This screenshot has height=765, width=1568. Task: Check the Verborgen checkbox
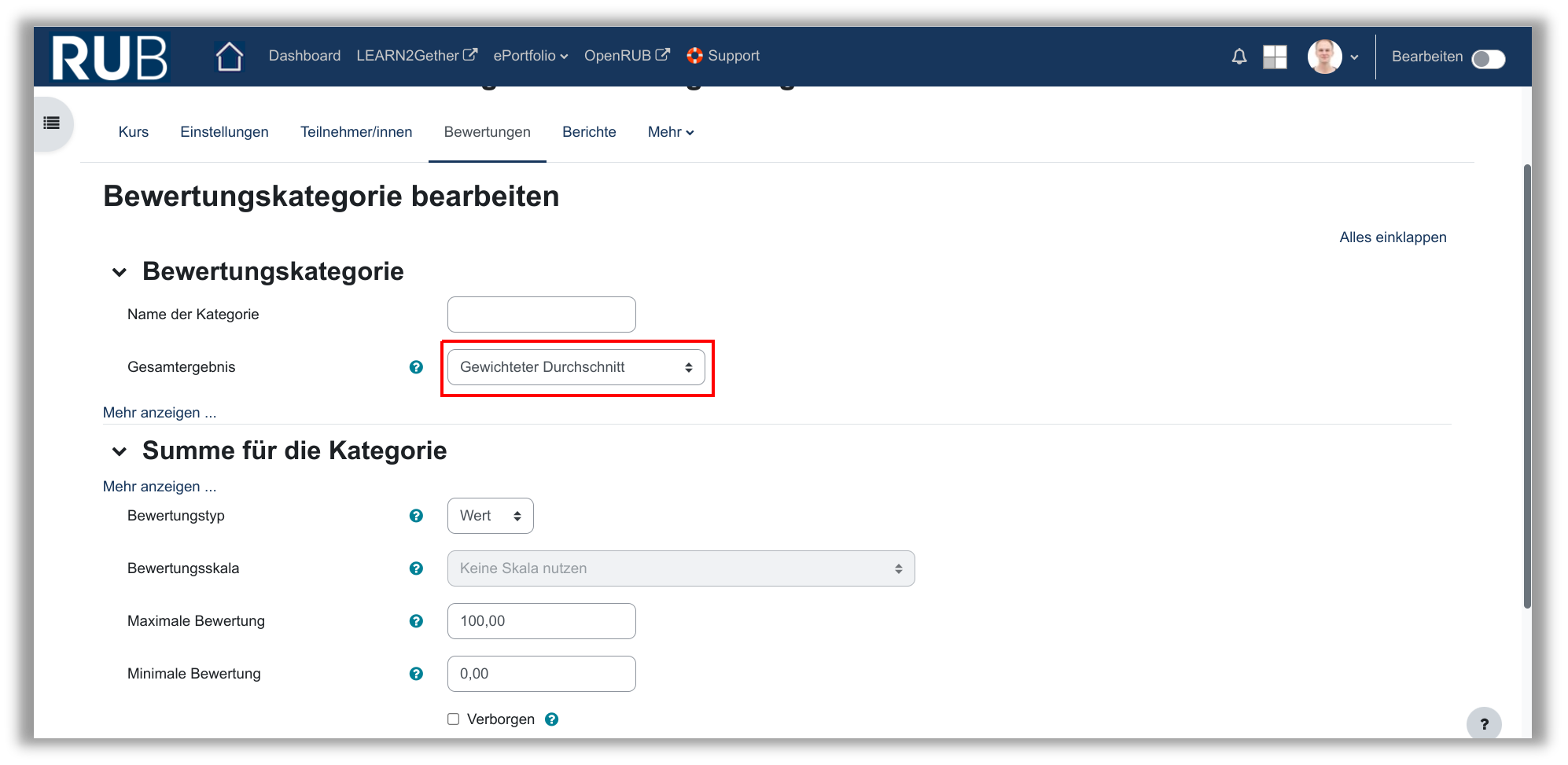click(454, 719)
